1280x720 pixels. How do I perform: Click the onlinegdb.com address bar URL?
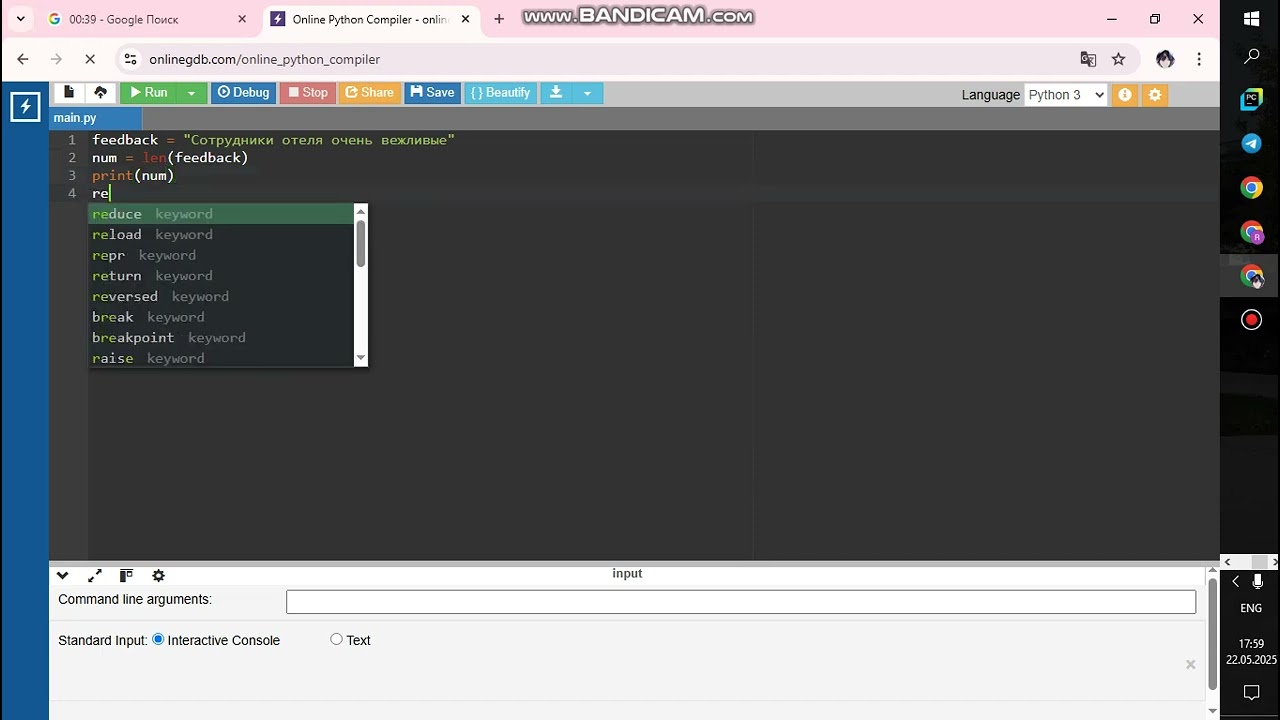(x=264, y=59)
